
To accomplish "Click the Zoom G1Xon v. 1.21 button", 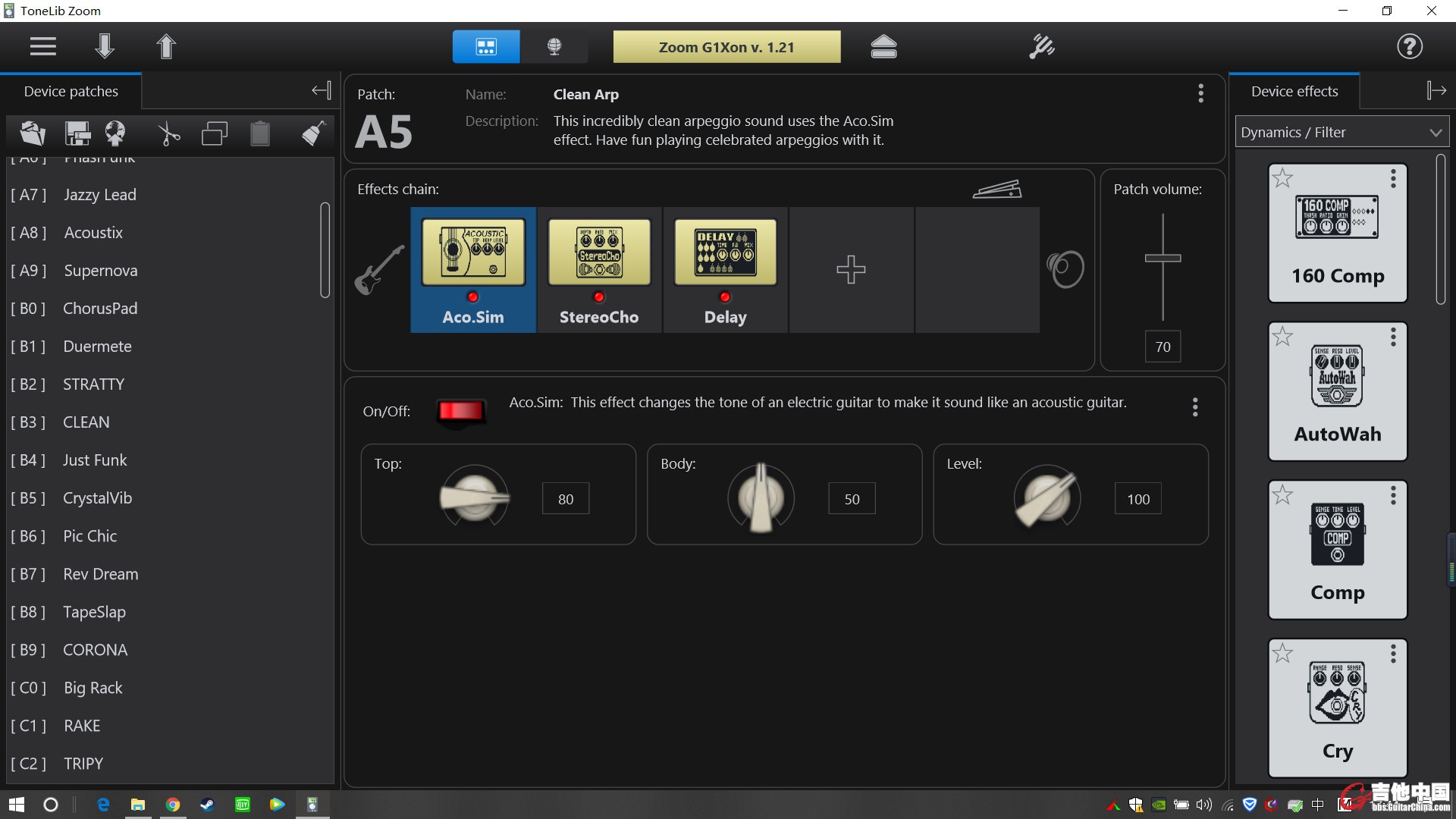I will (x=726, y=47).
